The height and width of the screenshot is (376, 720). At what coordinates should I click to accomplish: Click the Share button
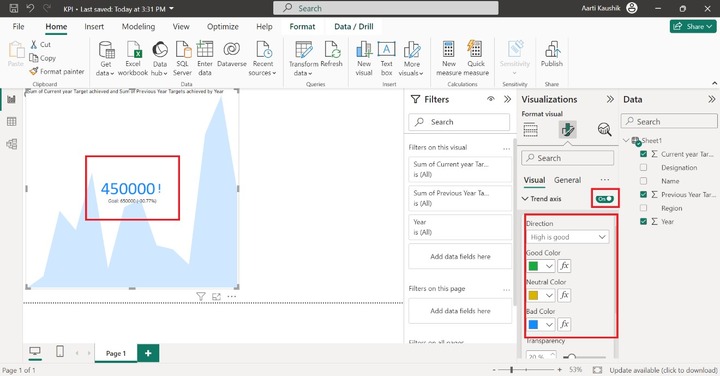point(693,27)
